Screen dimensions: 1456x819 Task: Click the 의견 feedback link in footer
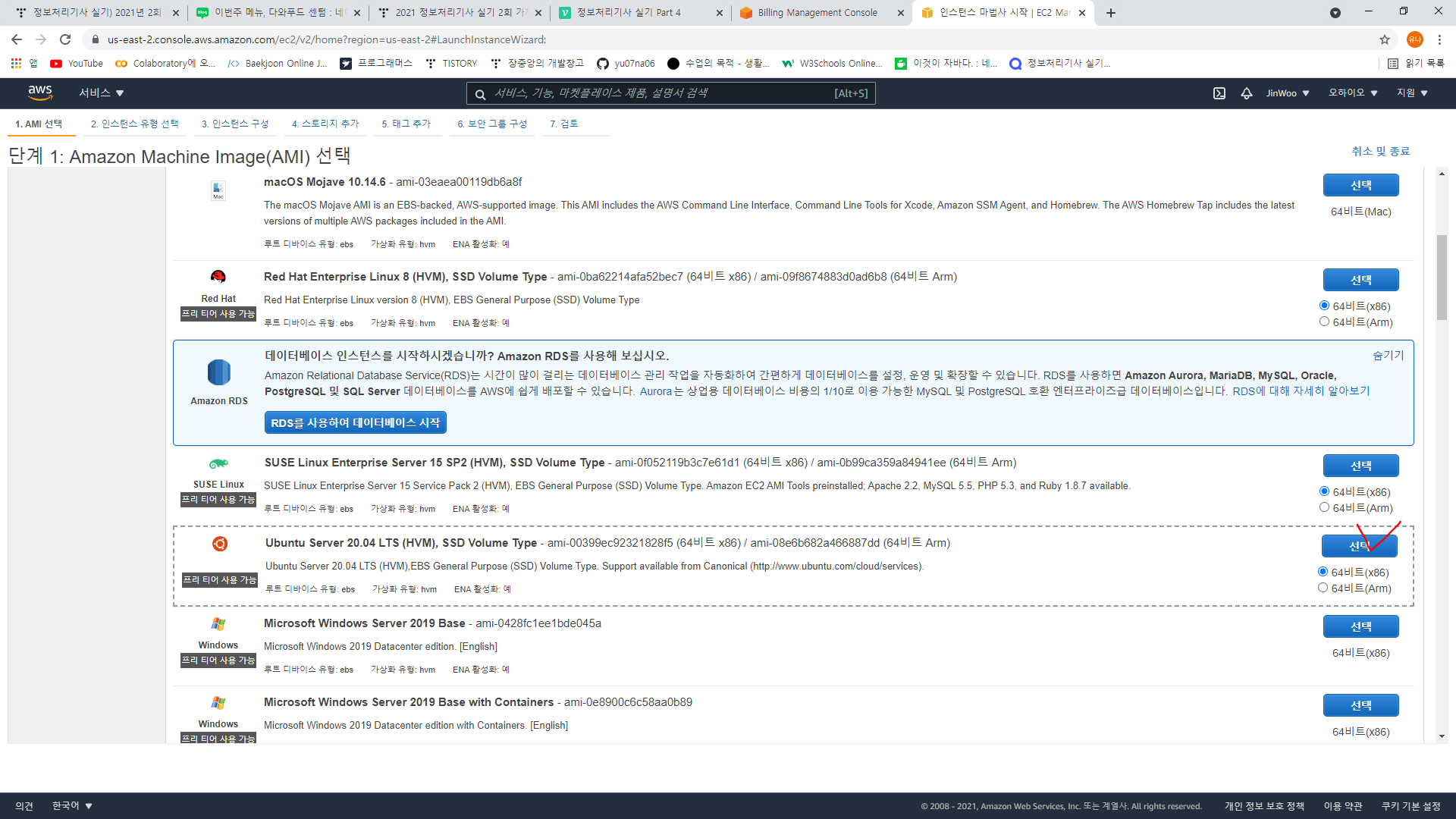24,805
